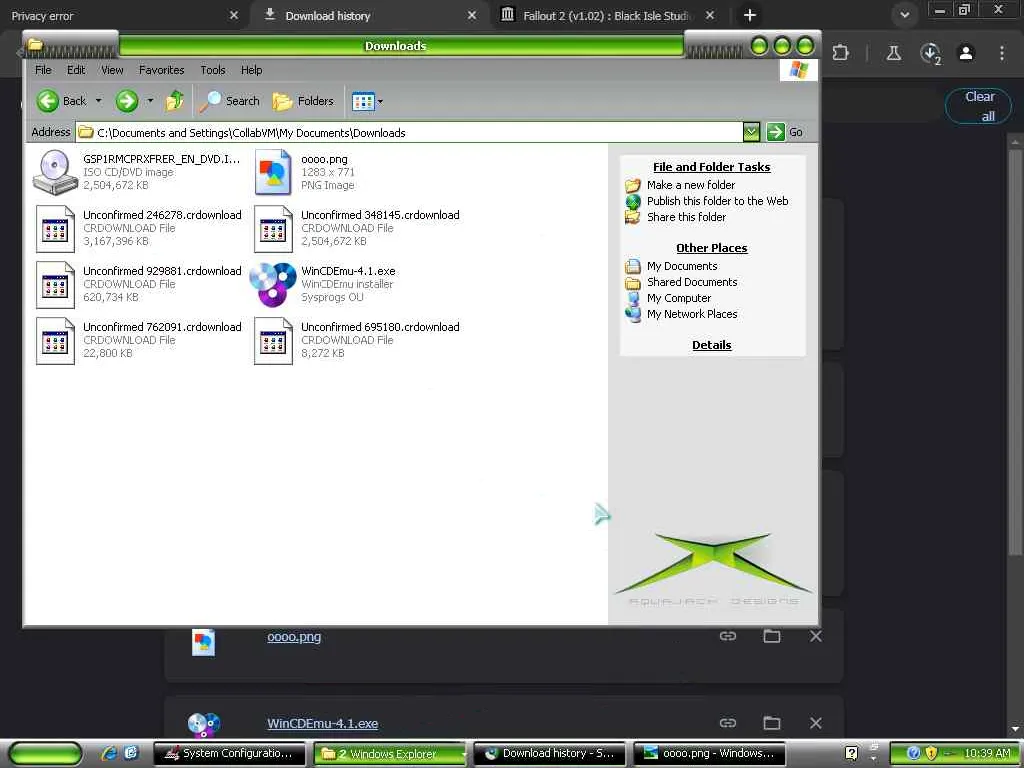
Task: Switch to the Fallout 2 browser tab
Action: [x=607, y=16]
